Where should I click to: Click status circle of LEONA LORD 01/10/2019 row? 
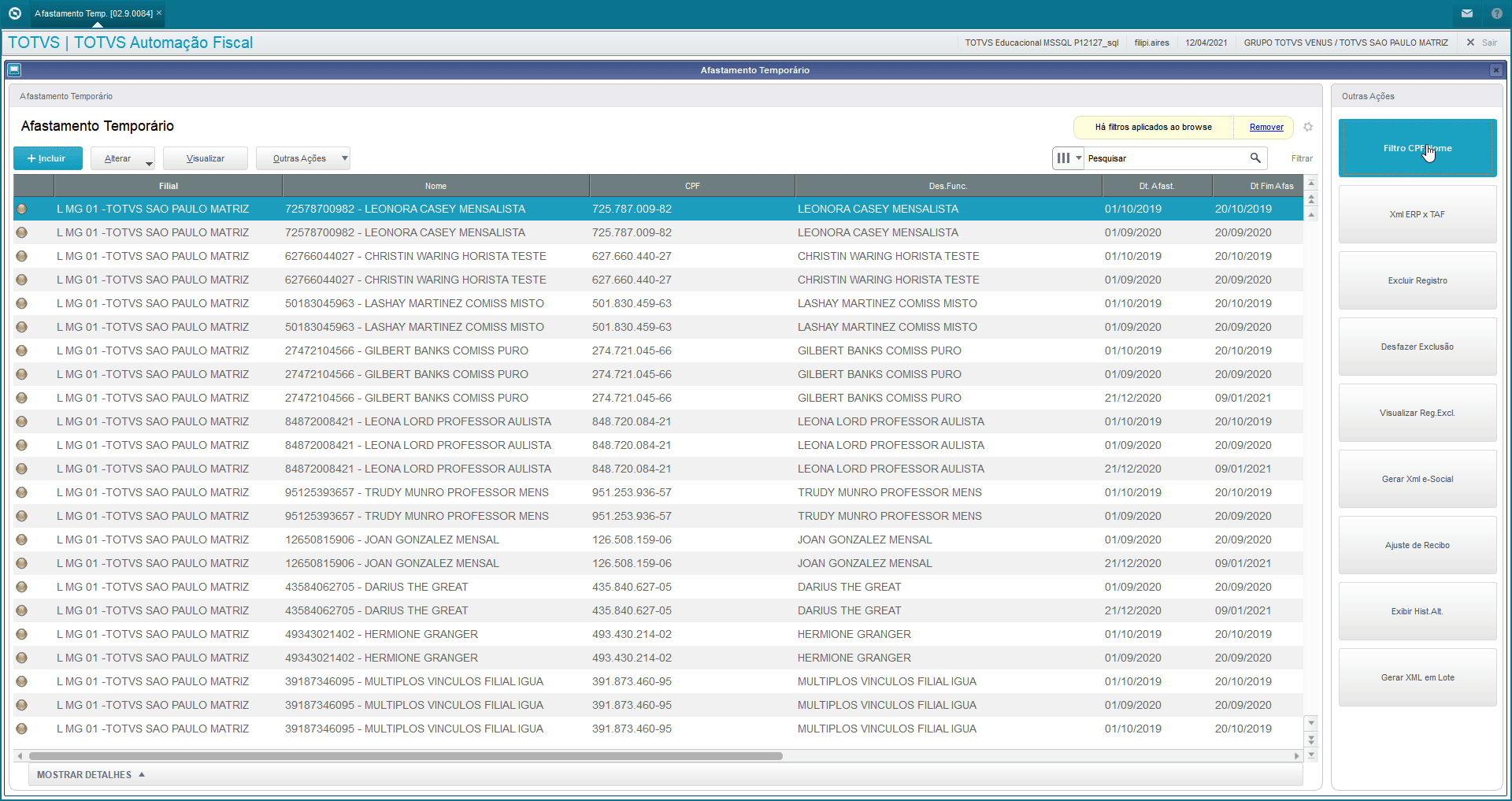22,421
